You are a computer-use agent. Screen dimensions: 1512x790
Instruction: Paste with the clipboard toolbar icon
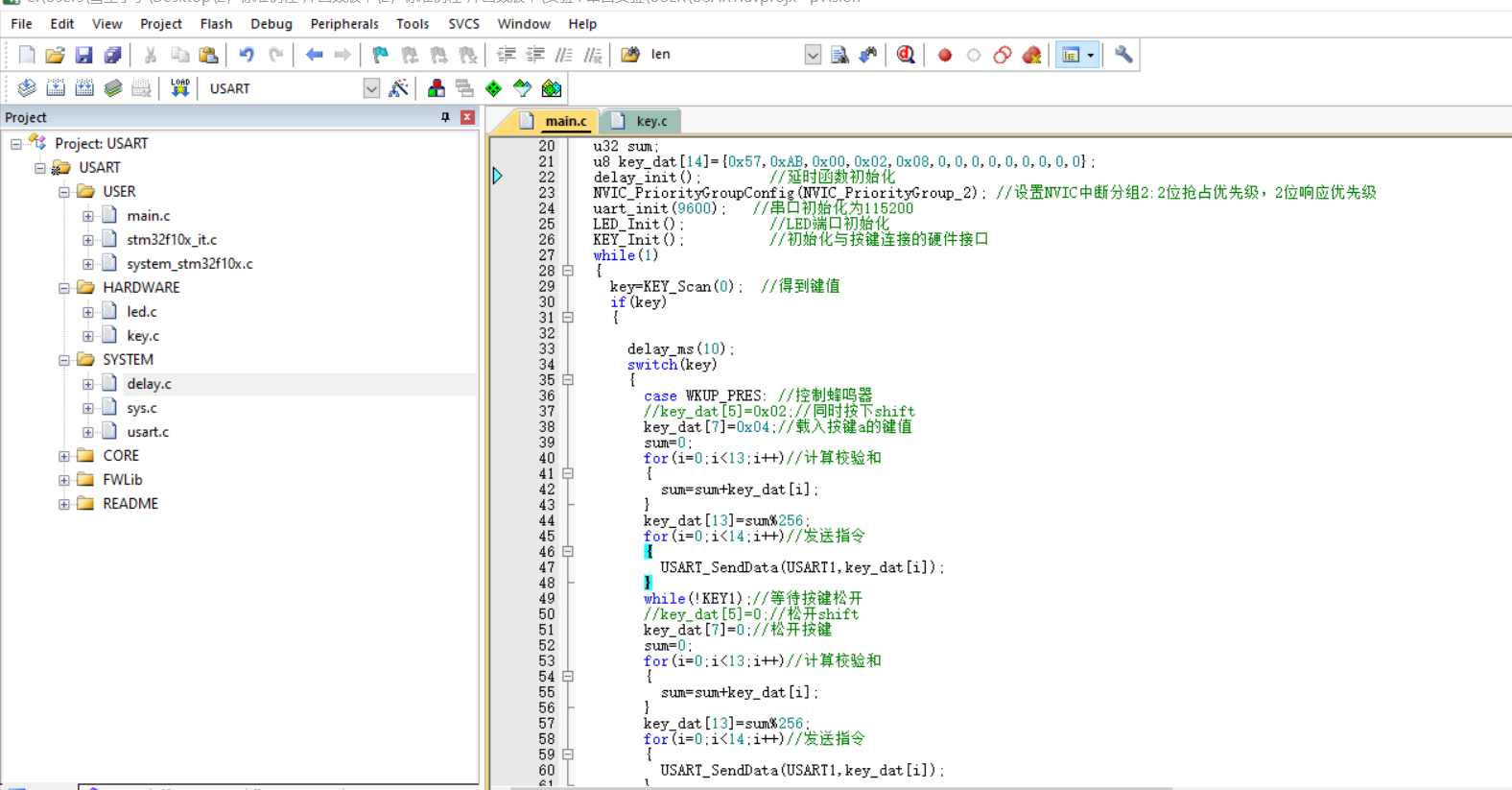tap(208, 55)
